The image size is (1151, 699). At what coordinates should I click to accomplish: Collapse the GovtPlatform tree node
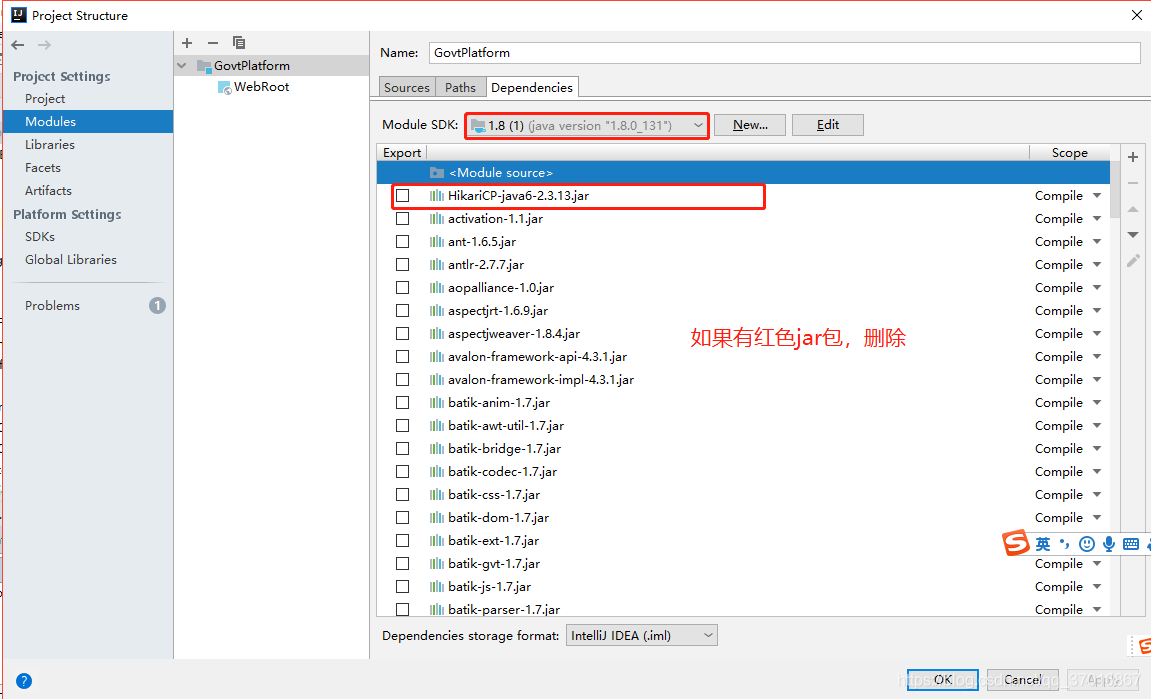tap(182, 66)
